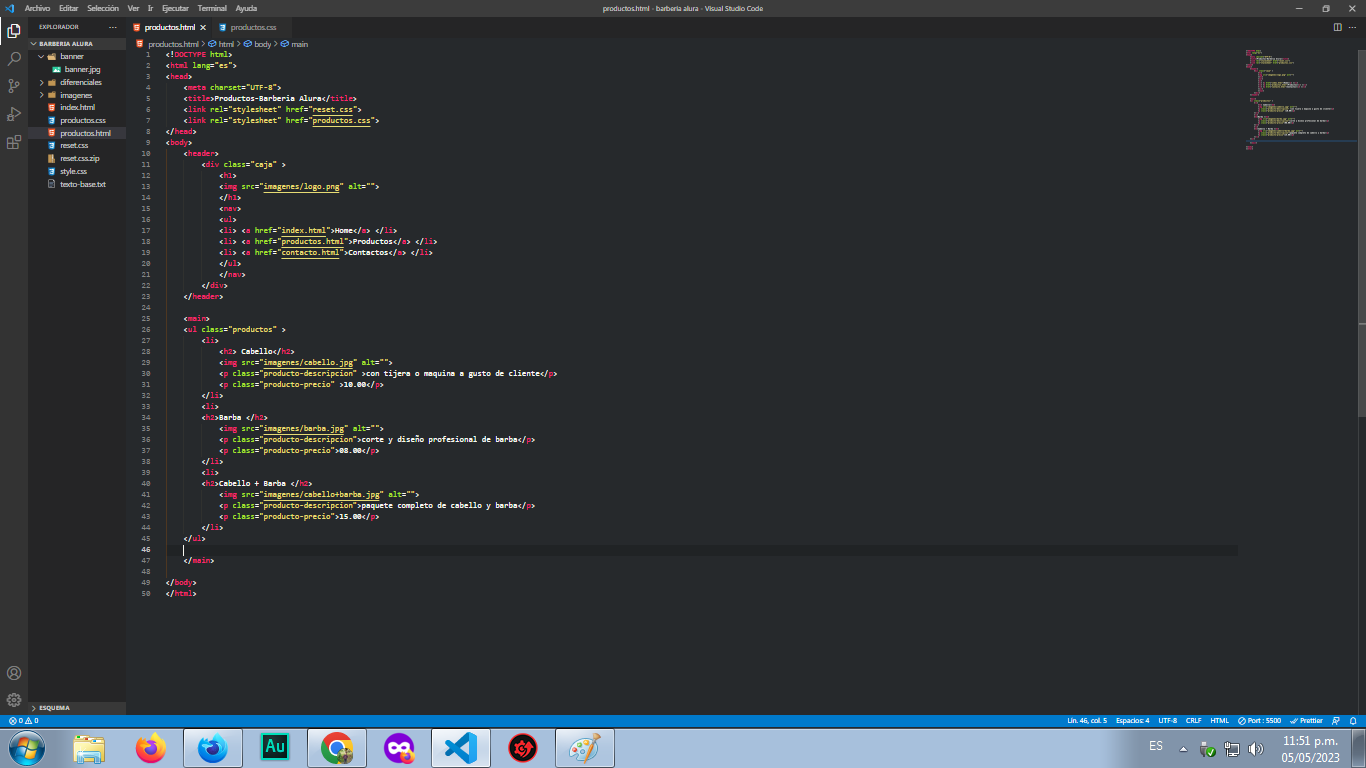Open the Explorer view in activity bar
The image size is (1366, 768).
point(14,31)
